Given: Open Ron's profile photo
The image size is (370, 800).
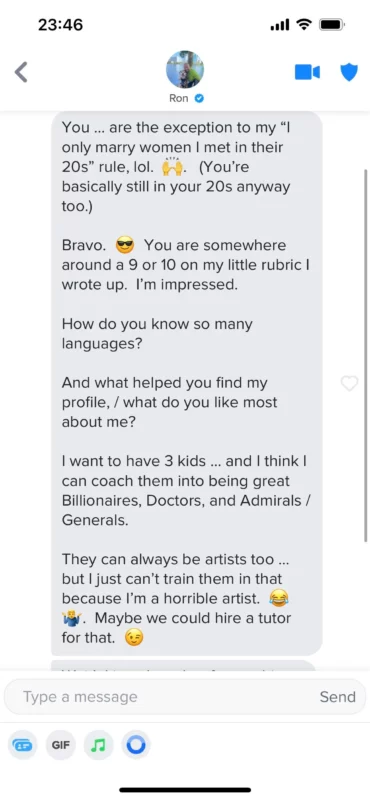Looking at the screenshot, I should click(x=185, y=69).
